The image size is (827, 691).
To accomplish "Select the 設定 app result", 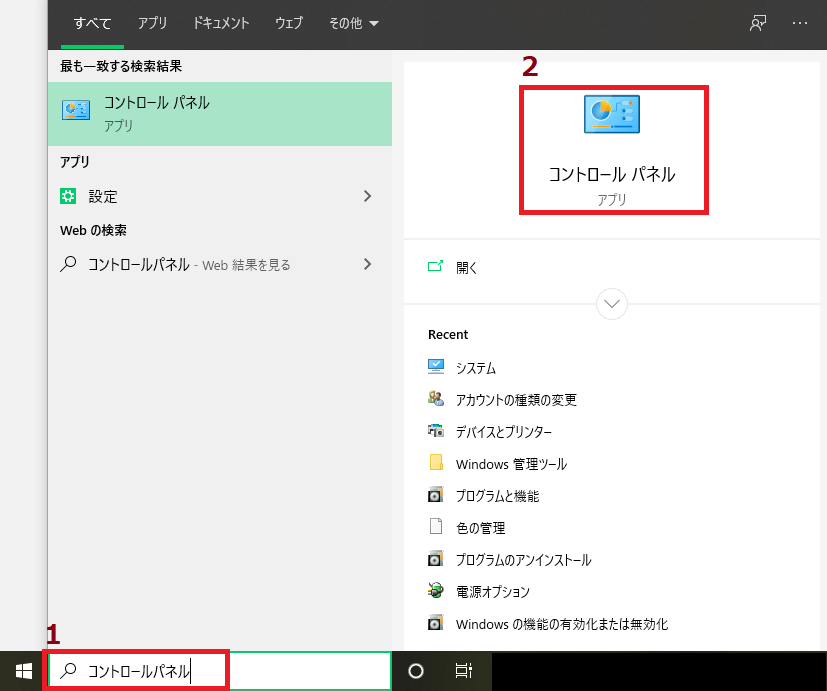I will (x=219, y=196).
